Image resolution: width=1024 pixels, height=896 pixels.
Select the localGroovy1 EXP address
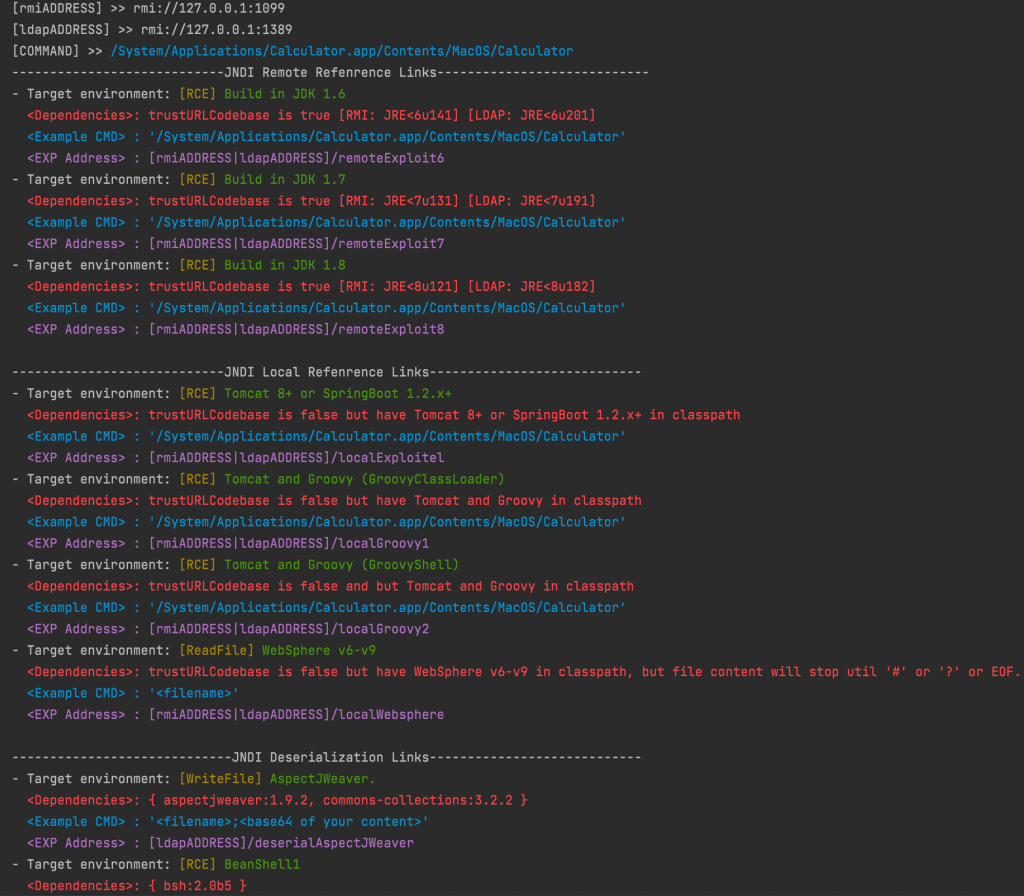click(228, 543)
